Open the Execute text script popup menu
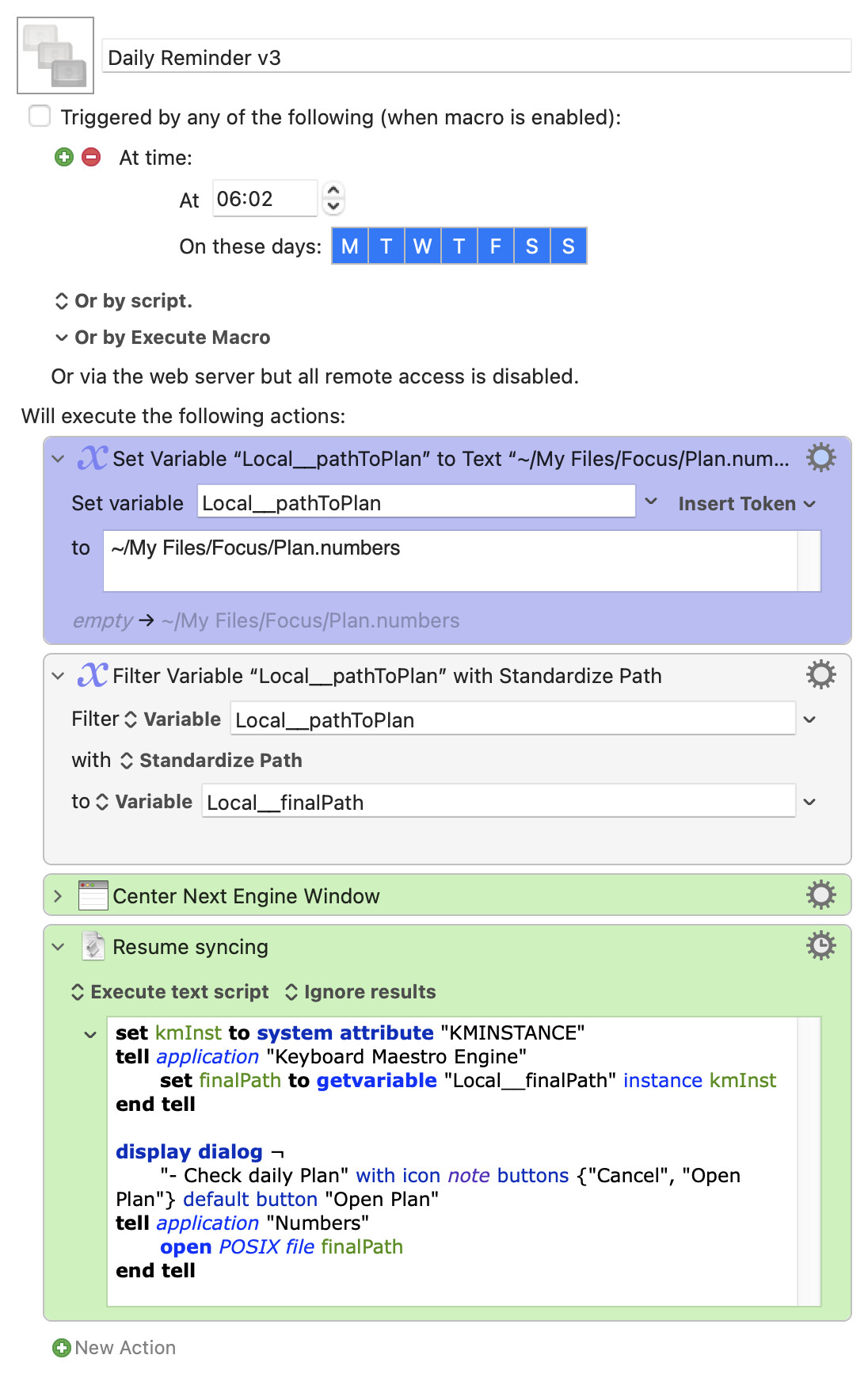The width and height of the screenshot is (868, 1374). (x=170, y=992)
